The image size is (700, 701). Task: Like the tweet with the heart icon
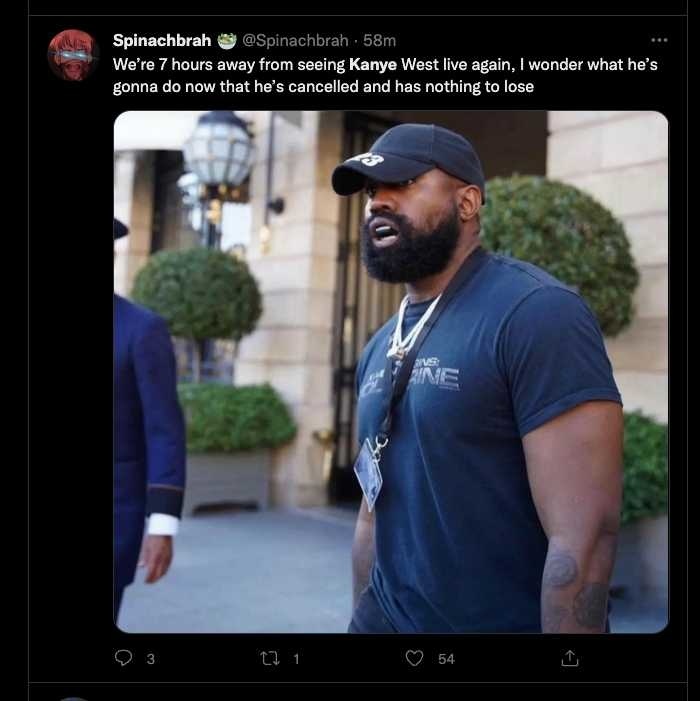414,658
